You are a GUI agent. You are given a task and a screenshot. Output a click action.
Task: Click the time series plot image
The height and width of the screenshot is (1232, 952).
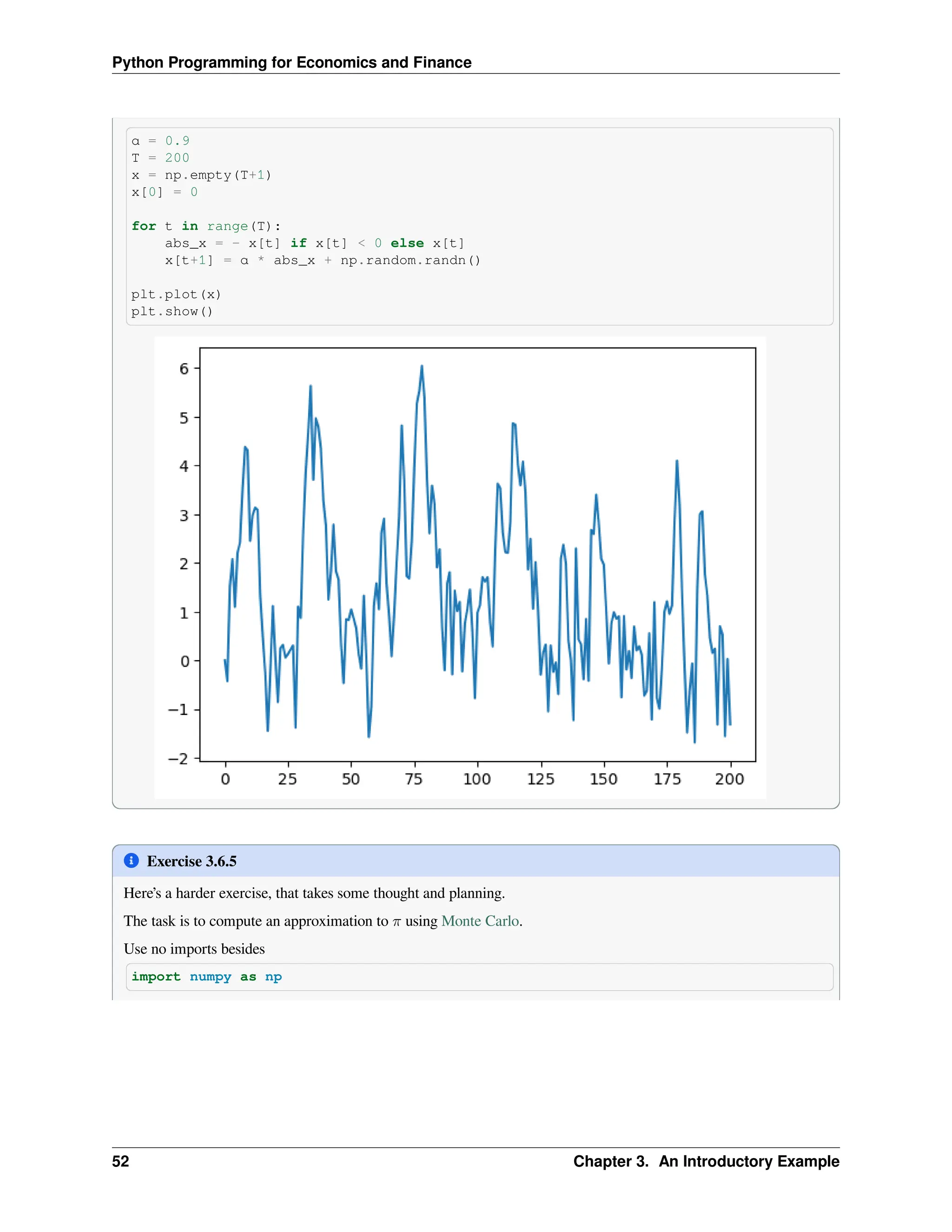click(460, 568)
